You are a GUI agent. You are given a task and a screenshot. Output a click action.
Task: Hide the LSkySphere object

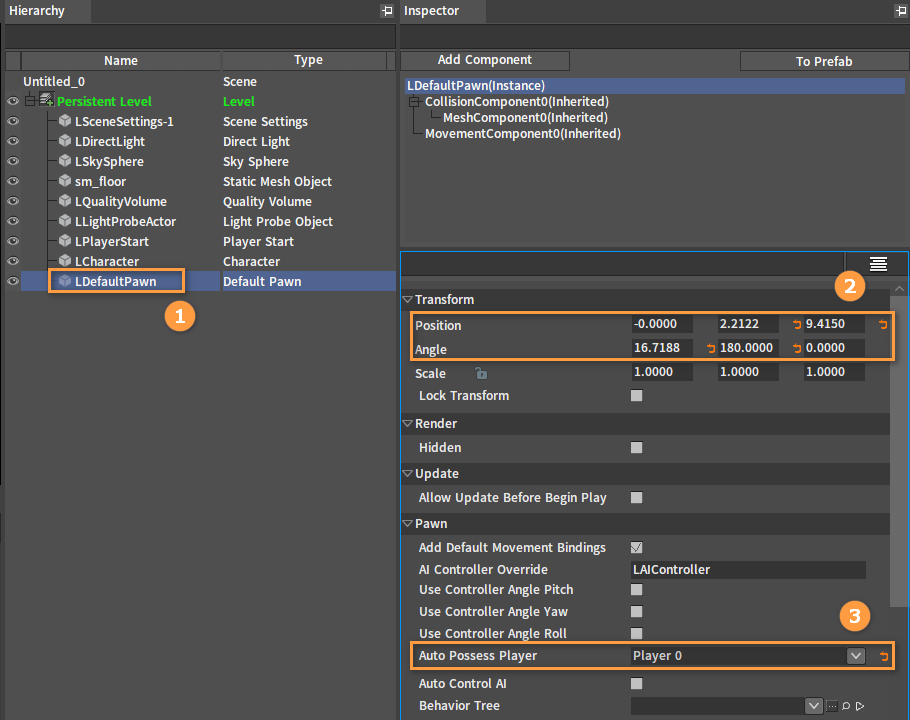13,161
